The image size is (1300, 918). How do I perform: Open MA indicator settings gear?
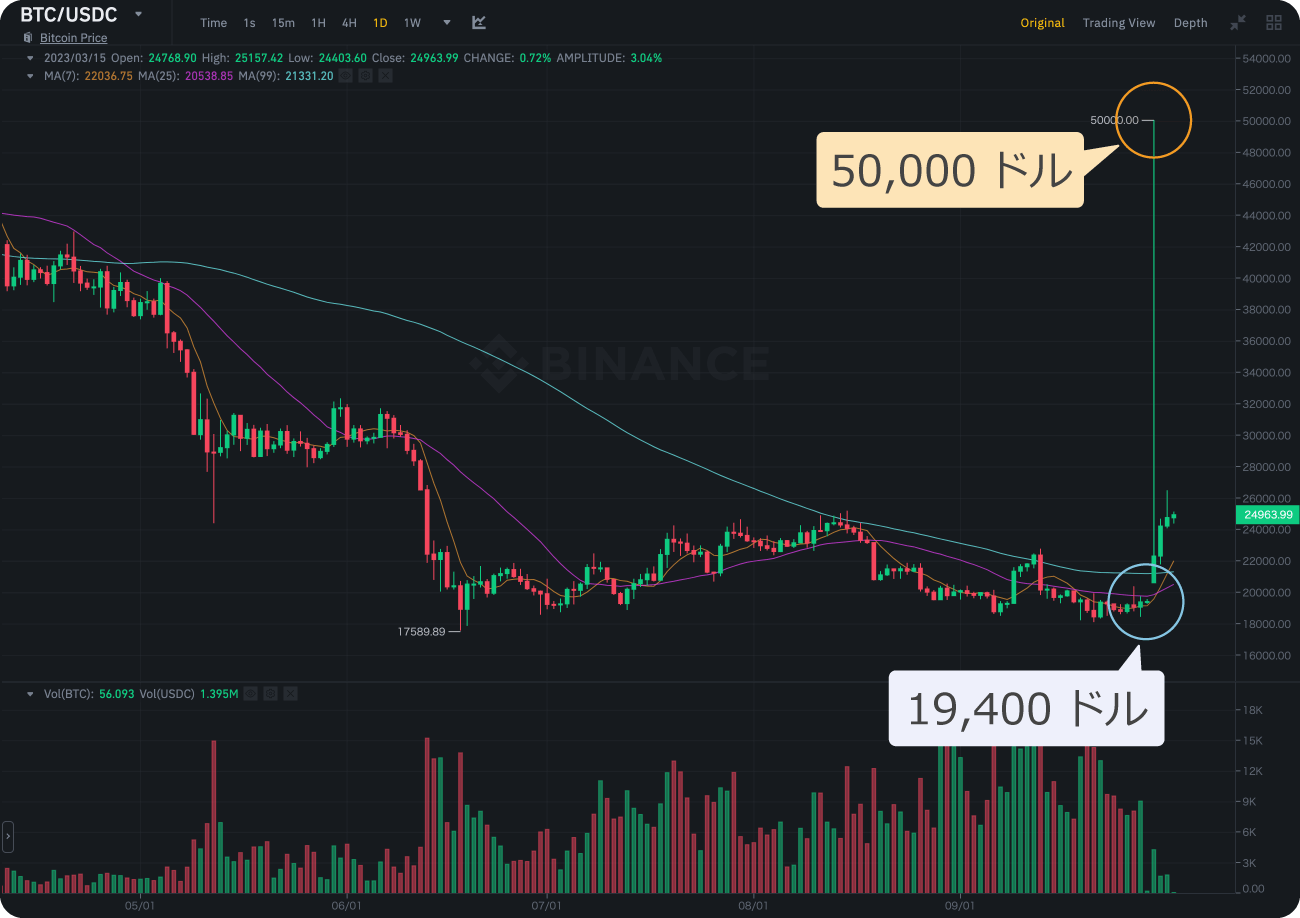(x=366, y=75)
